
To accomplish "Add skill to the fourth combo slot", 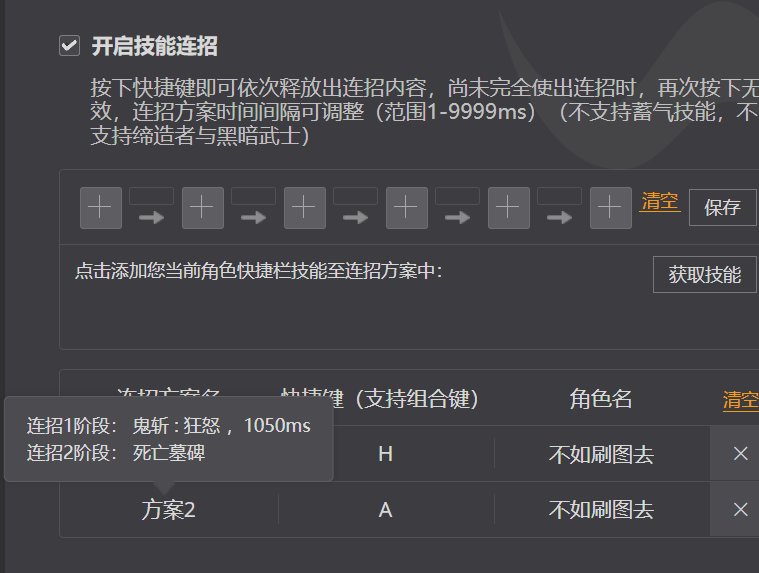I will (x=407, y=208).
